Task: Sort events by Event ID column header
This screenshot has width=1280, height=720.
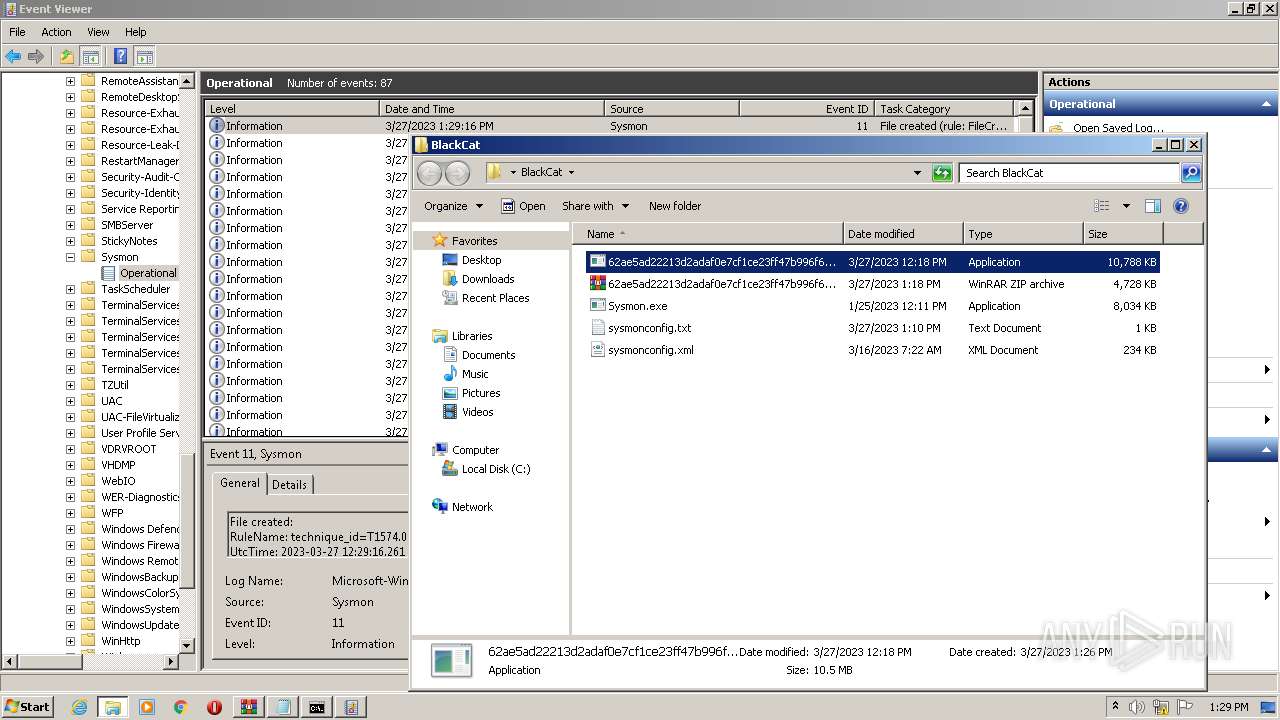Action: [x=806, y=109]
